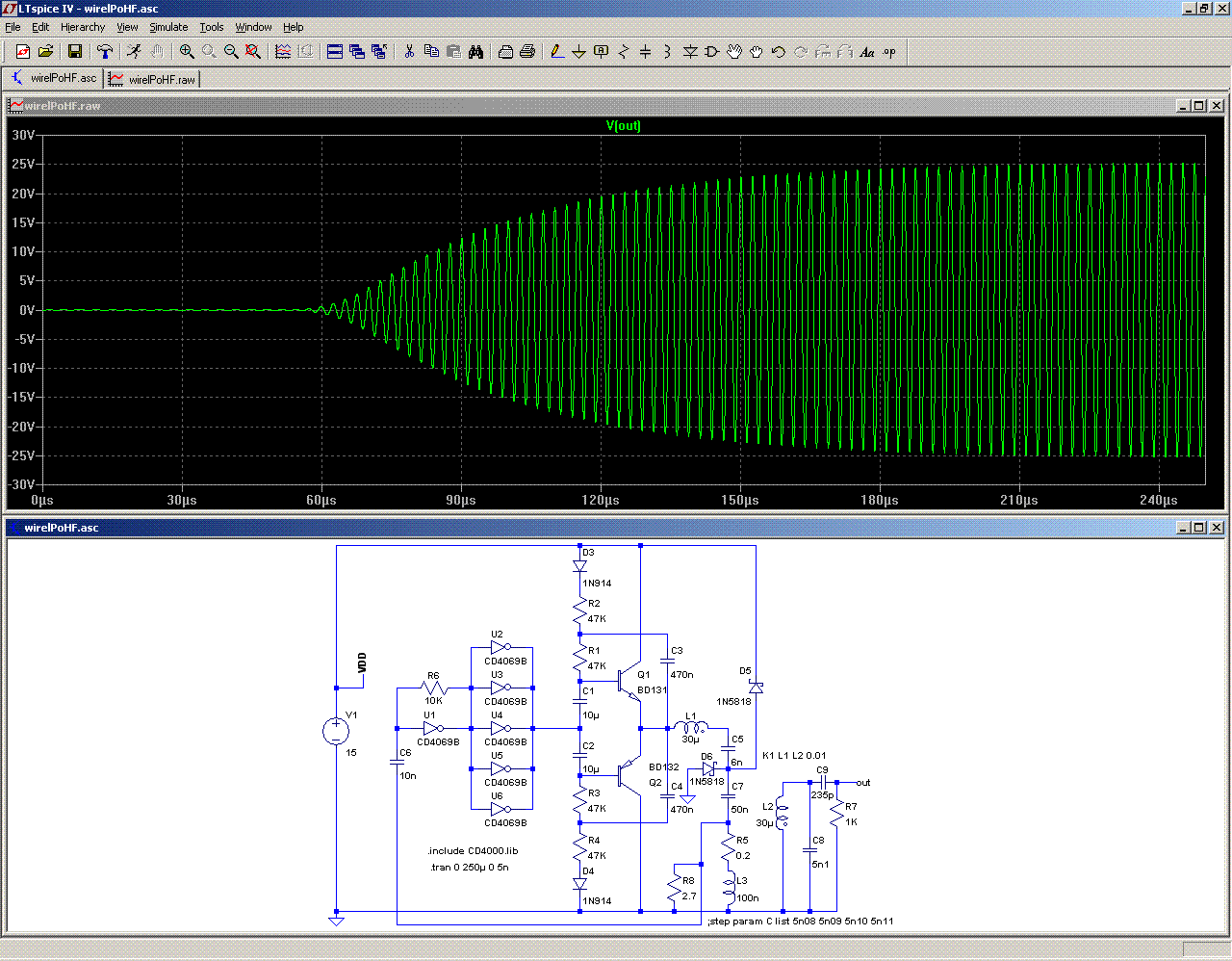The height and width of the screenshot is (961, 1232).
Task: Switch to the wirelPoHF.asc tab
Action: point(54,78)
